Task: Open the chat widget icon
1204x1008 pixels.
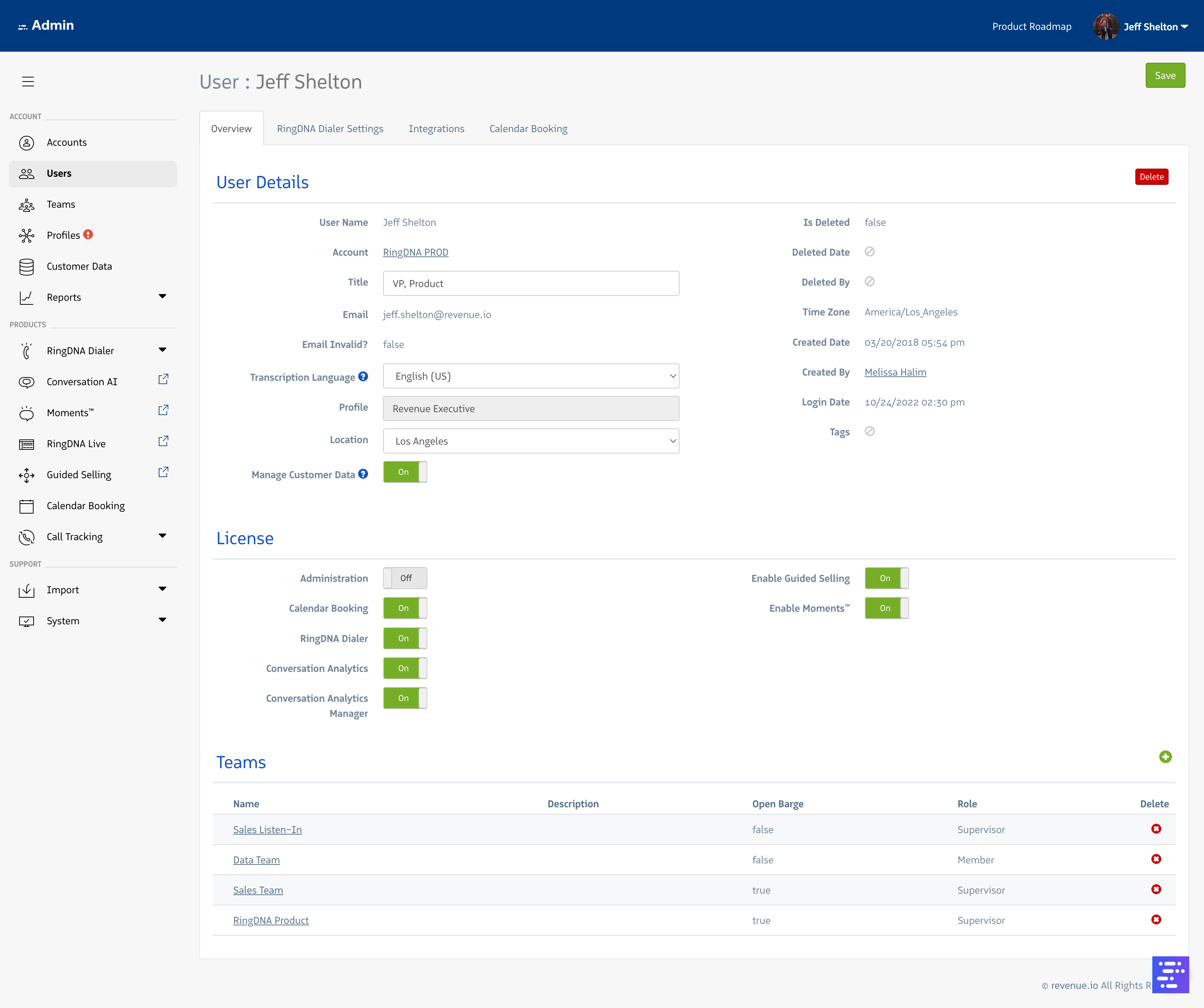Action: (x=1170, y=974)
